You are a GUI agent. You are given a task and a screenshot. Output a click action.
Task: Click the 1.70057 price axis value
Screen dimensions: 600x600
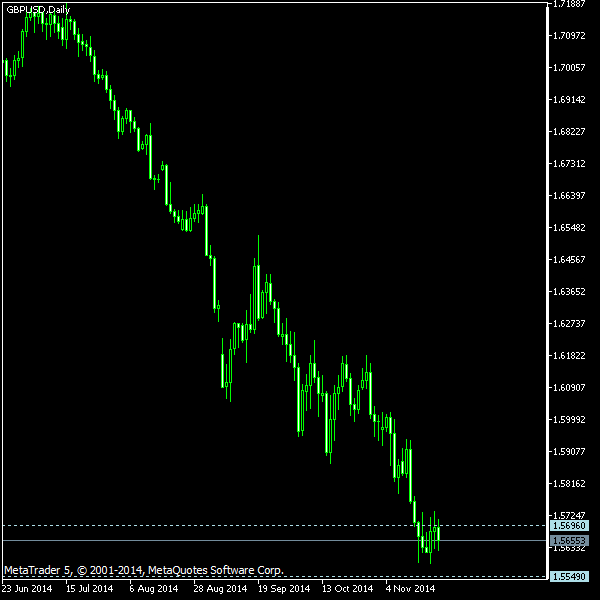pyautogui.click(x=569, y=68)
